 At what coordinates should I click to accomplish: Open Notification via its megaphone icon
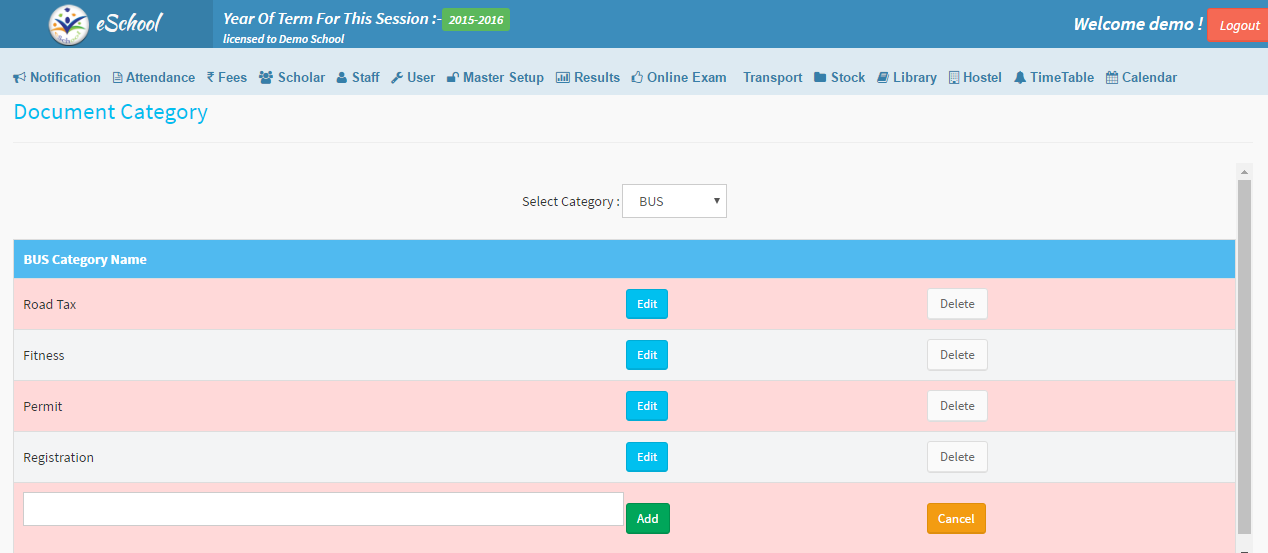19,78
